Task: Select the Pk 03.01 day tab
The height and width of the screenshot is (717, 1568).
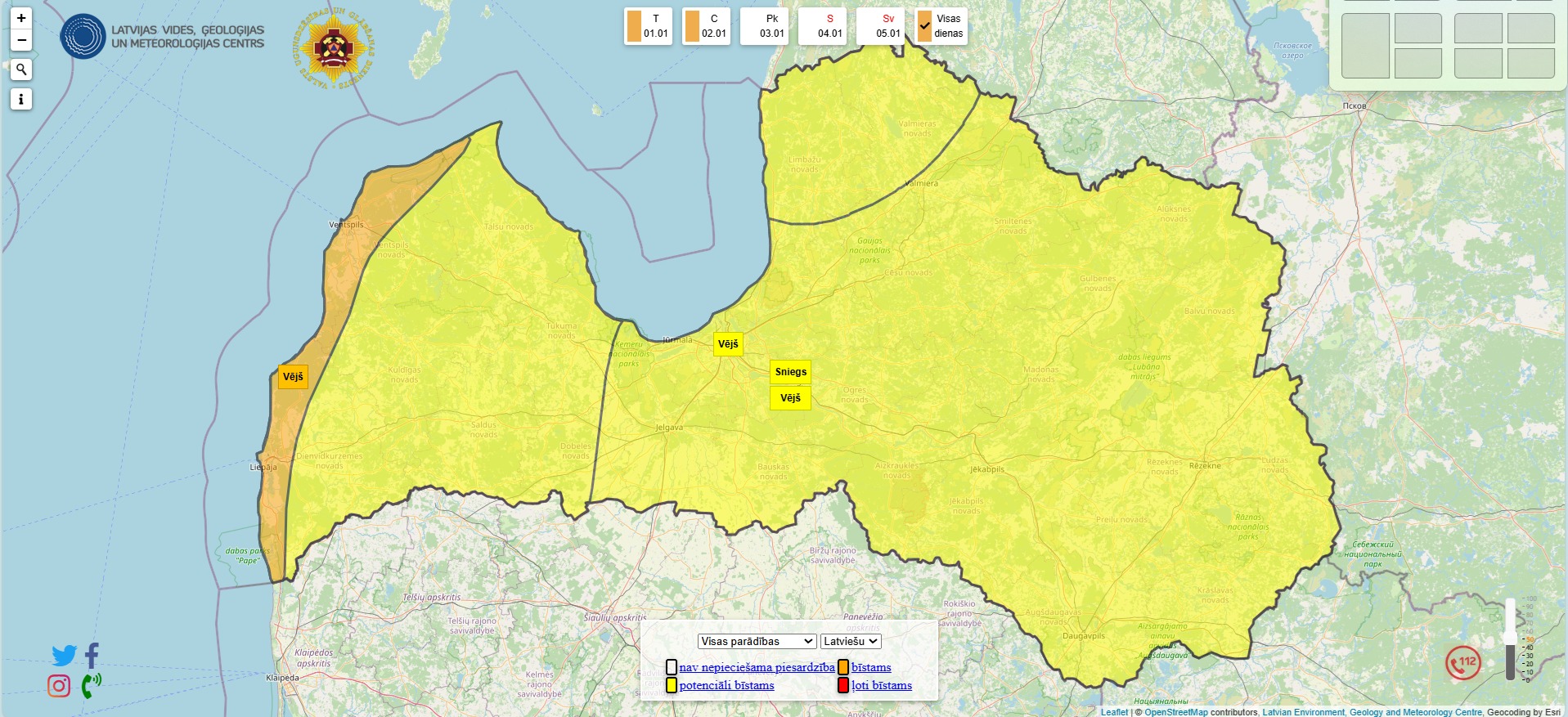Action: [764, 26]
